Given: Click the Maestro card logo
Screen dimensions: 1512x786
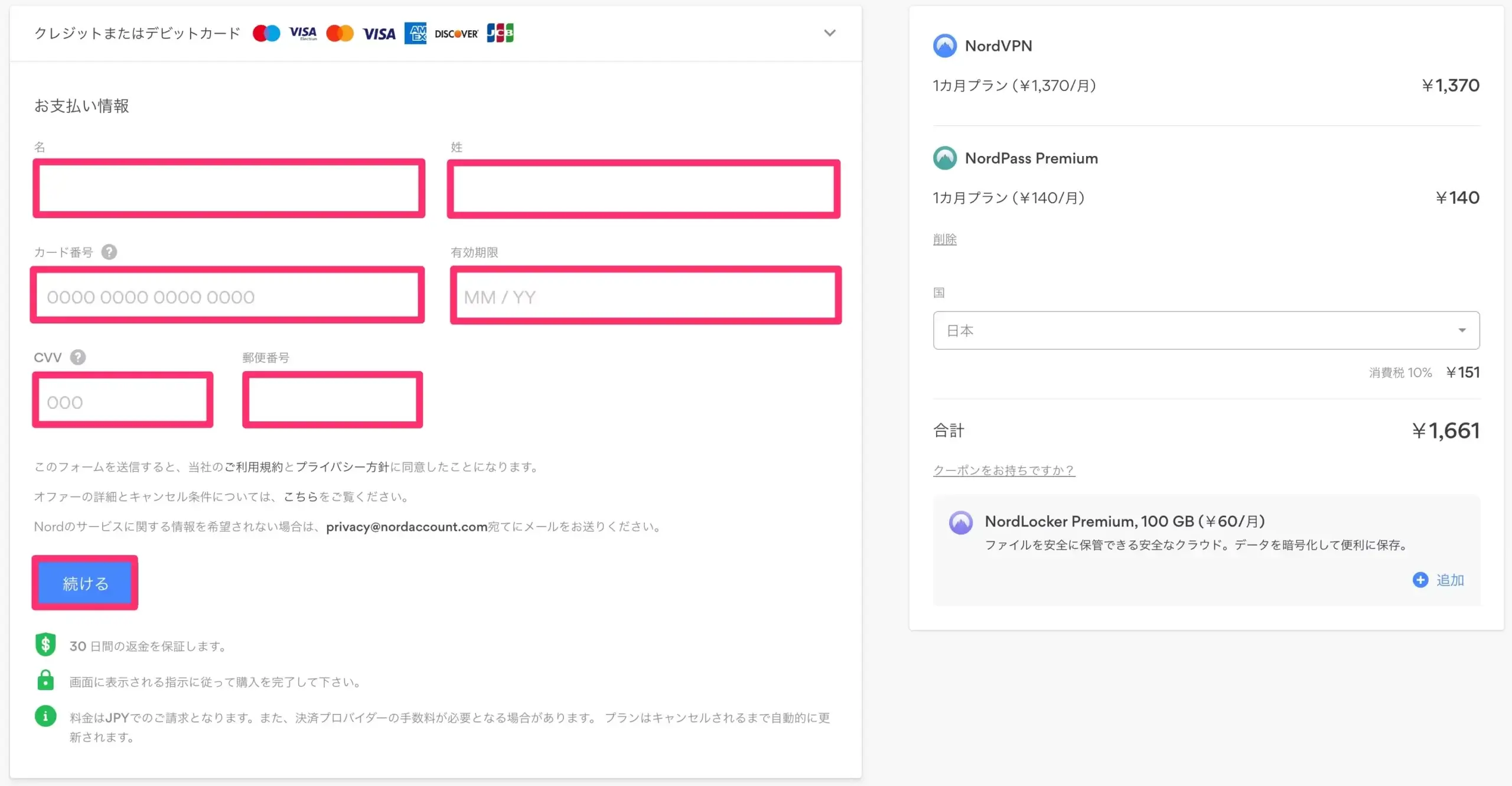Looking at the screenshot, I should coord(266,33).
